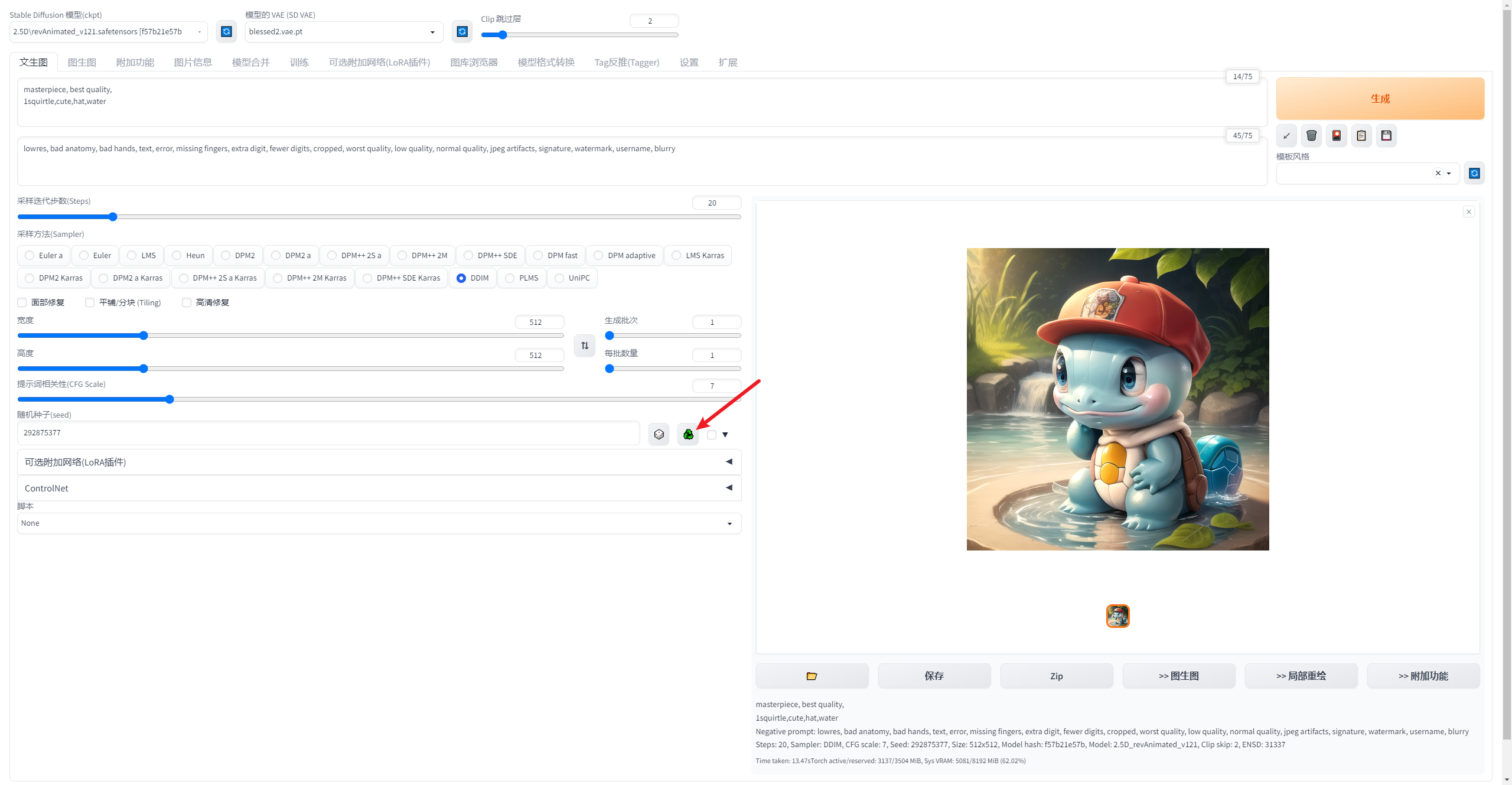Click the CFG Scale slider handle

point(170,399)
